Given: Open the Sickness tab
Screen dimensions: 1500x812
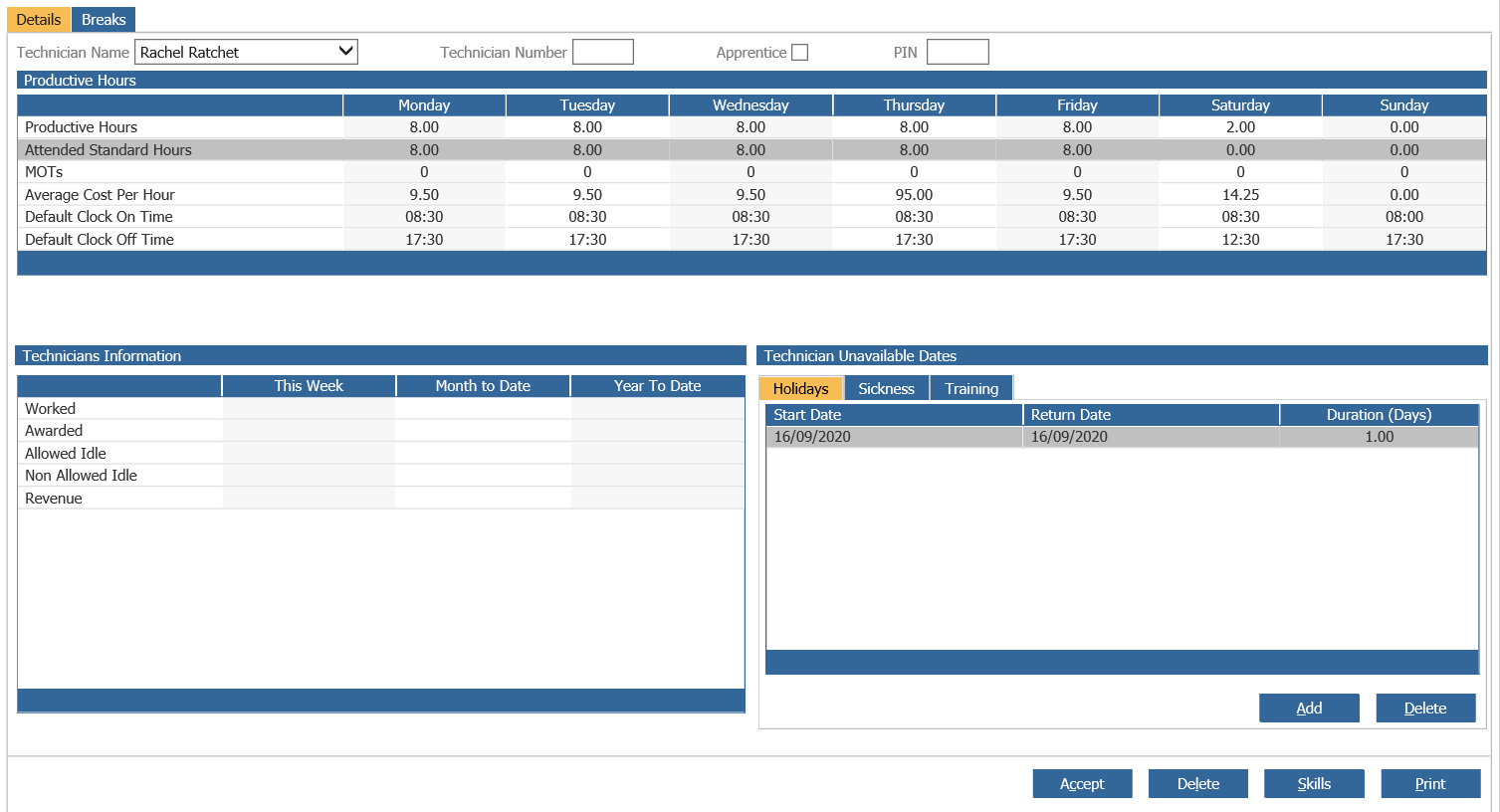Looking at the screenshot, I should tap(886, 389).
